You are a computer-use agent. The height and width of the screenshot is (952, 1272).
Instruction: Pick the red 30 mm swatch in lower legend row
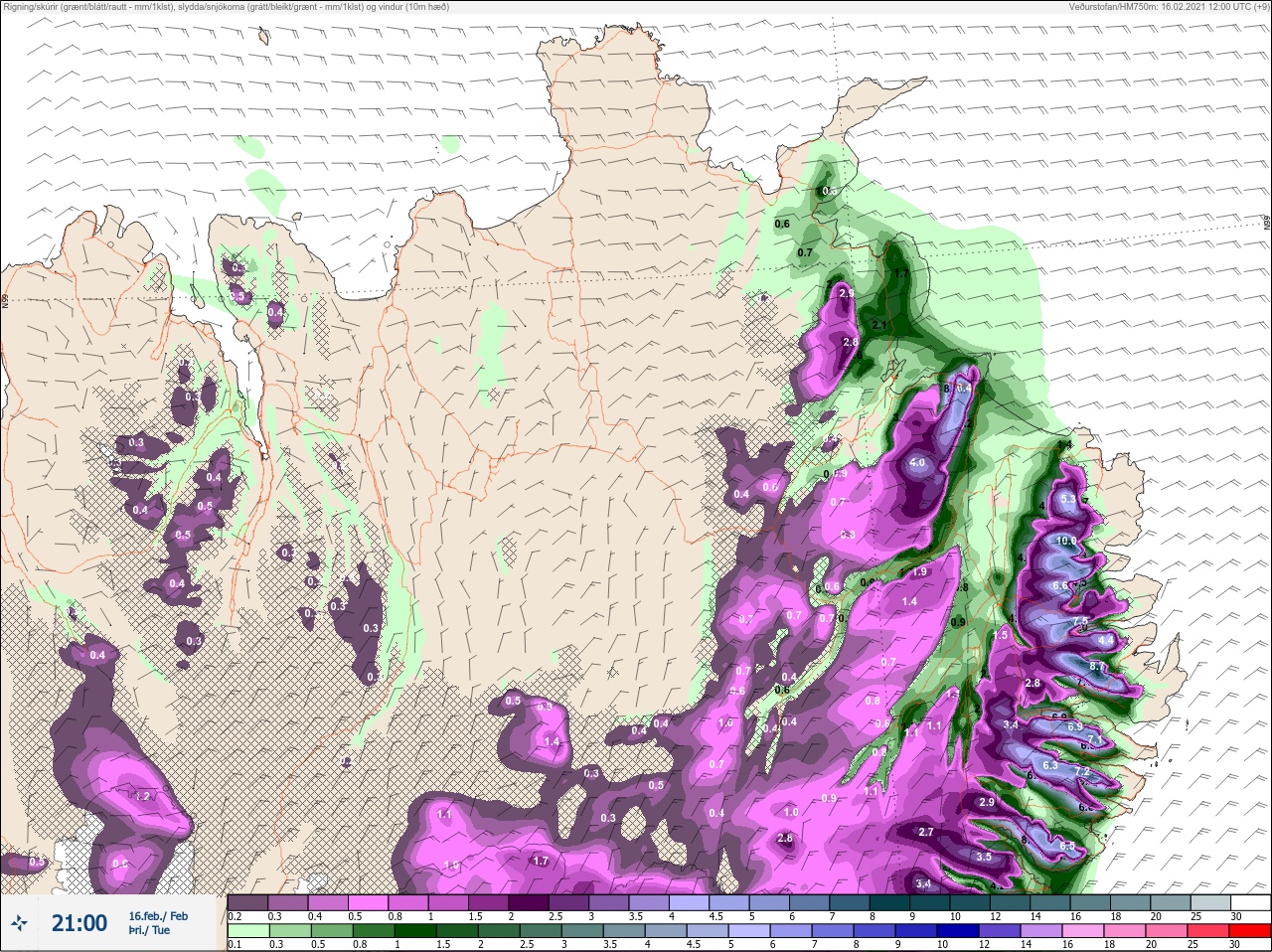pos(1250,931)
